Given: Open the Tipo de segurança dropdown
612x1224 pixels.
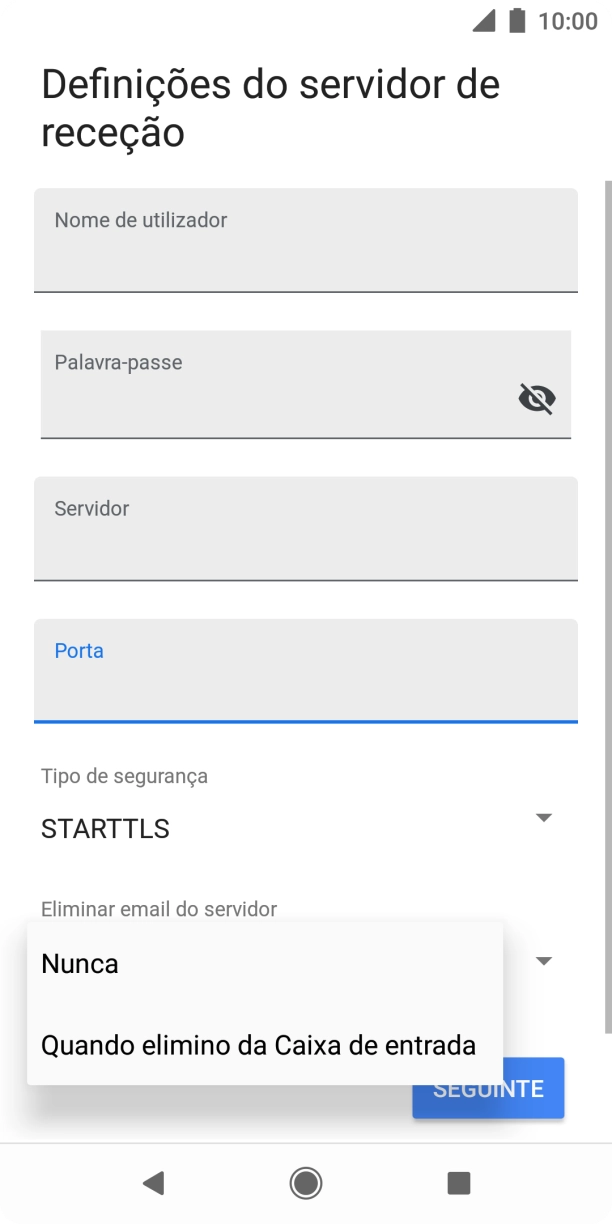Looking at the screenshot, I should 542,817.
